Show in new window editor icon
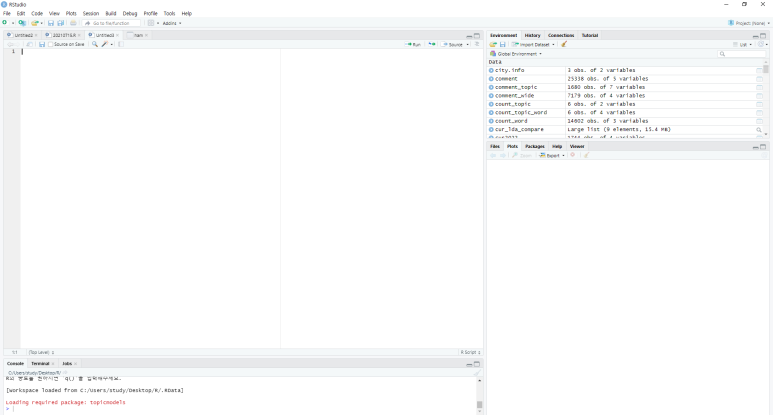Viewport: 773px width, 415px height. click(30, 44)
